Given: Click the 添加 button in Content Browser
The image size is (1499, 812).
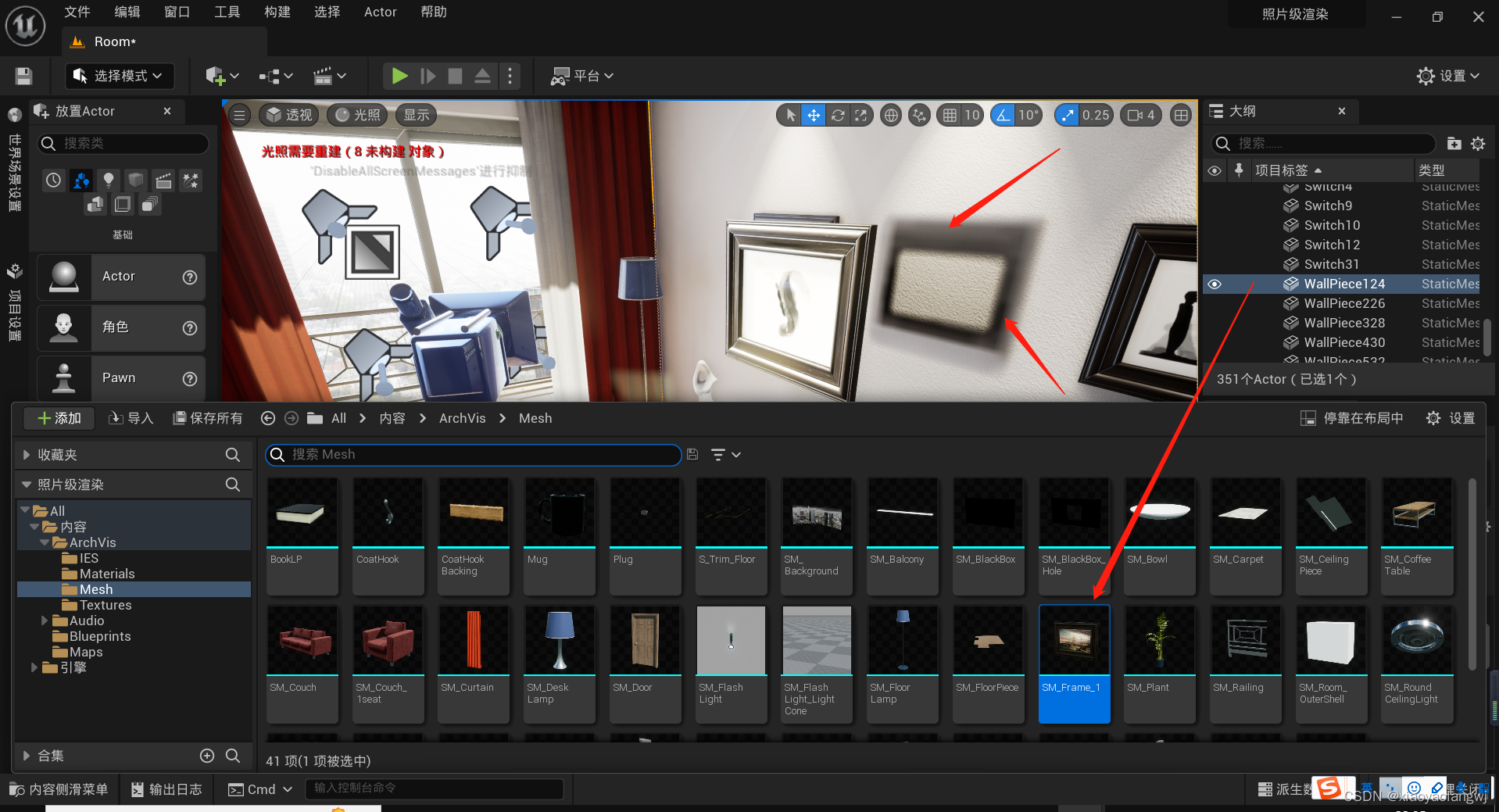Looking at the screenshot, I should coord(59,418).
